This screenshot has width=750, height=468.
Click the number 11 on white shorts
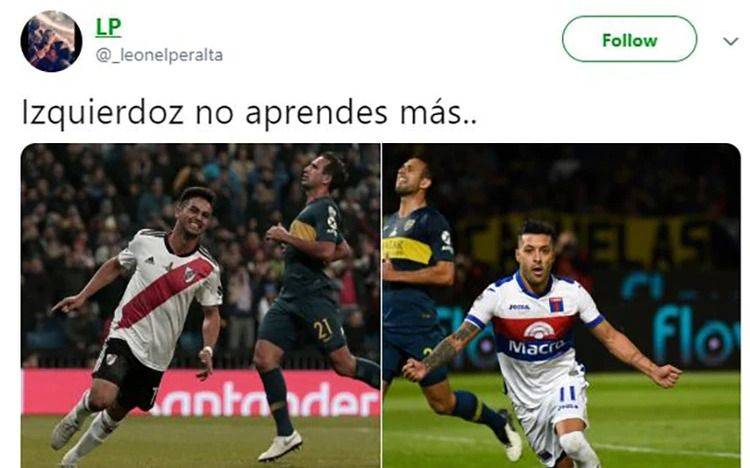point(568,393)
